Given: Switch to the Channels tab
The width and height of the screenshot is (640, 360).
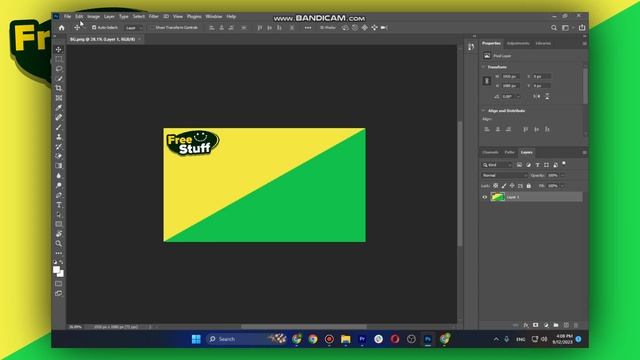Looking at the screenshot, I should coord(490,152).
